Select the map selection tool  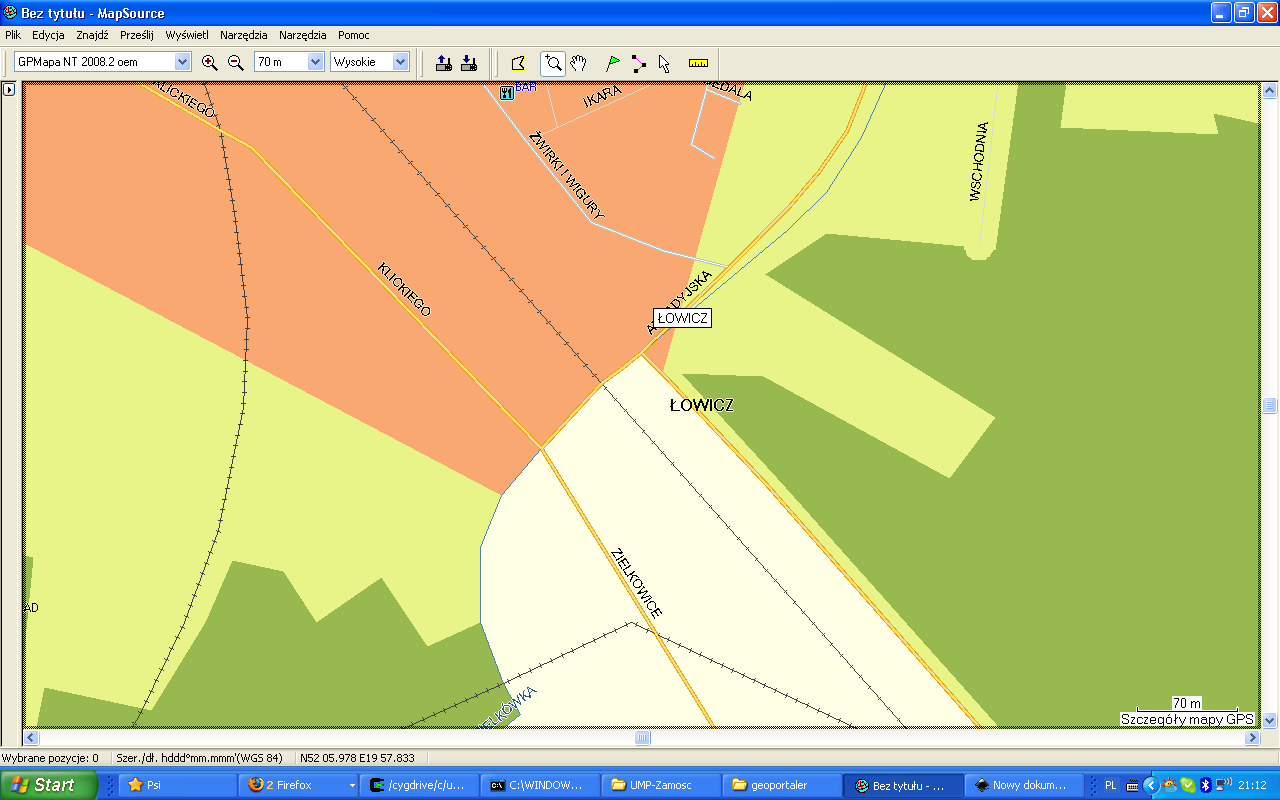tap(518, 63)
